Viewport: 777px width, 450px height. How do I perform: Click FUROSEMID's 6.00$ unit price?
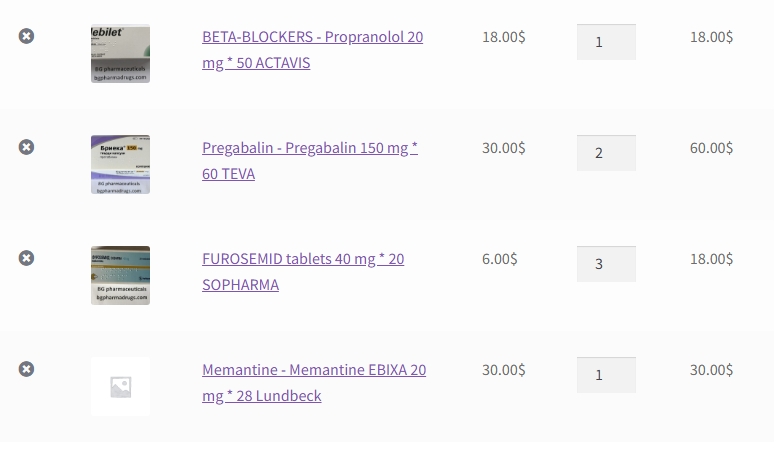[x=499, y=259]
